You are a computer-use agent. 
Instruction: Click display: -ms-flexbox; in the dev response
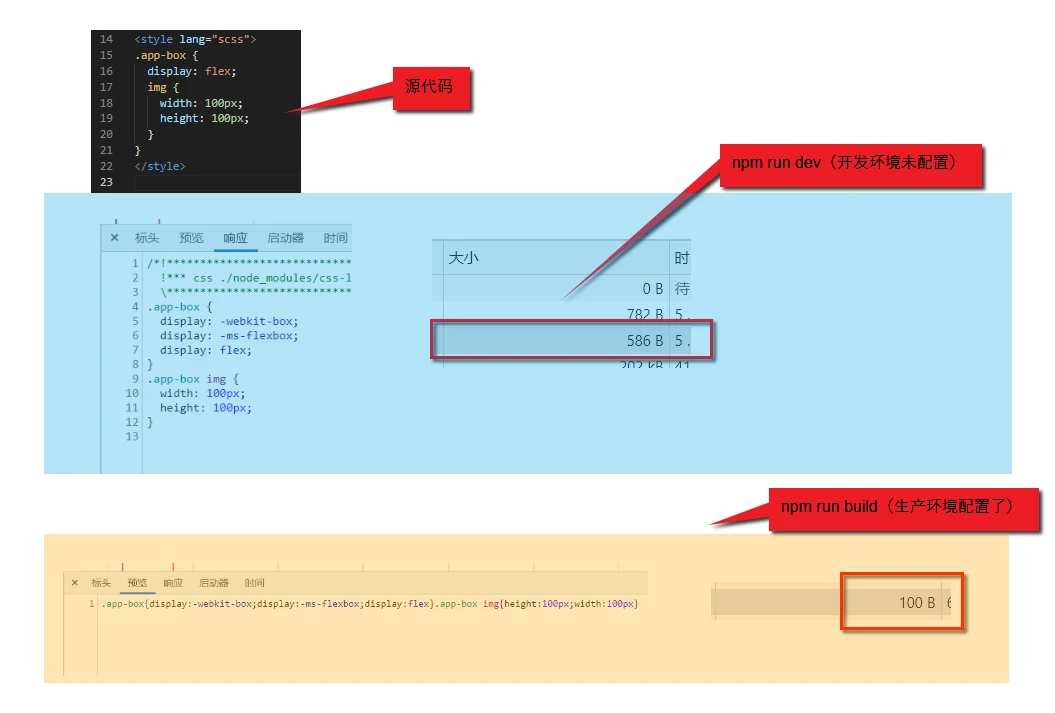(x=229, y=336)
